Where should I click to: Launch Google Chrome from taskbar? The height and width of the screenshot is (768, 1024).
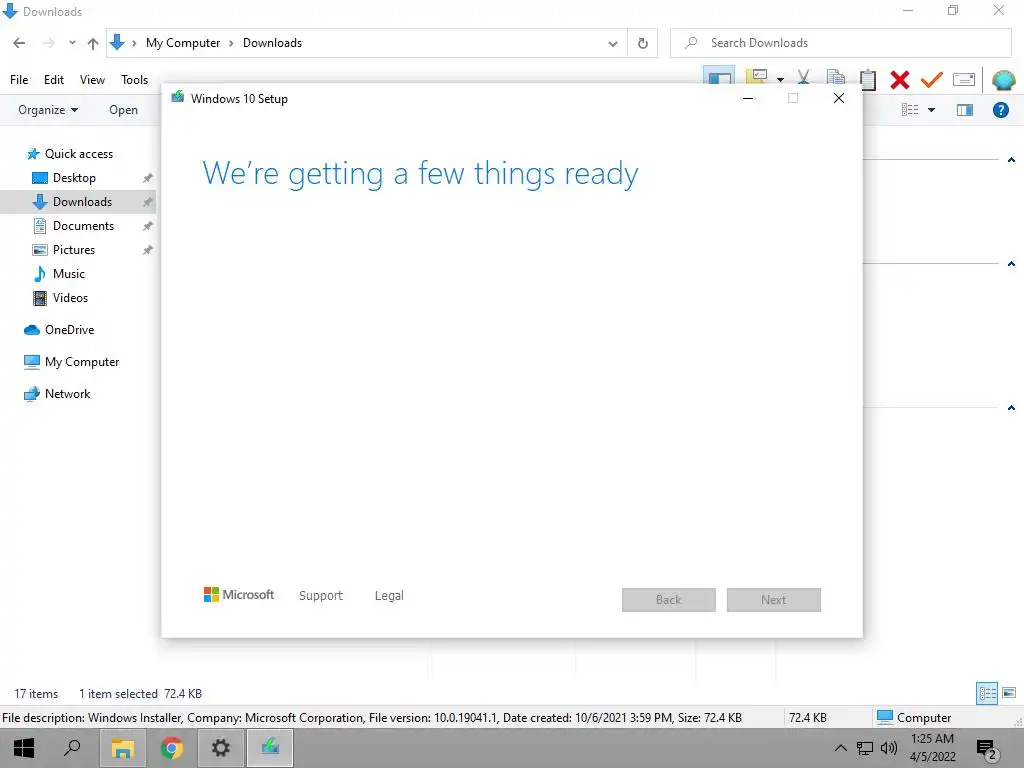click(172, 748)
